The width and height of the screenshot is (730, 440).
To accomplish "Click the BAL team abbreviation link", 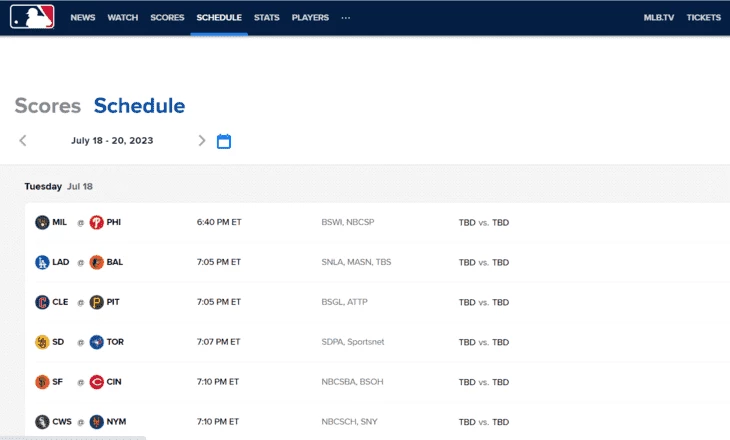I will click(x=115, y=262).
